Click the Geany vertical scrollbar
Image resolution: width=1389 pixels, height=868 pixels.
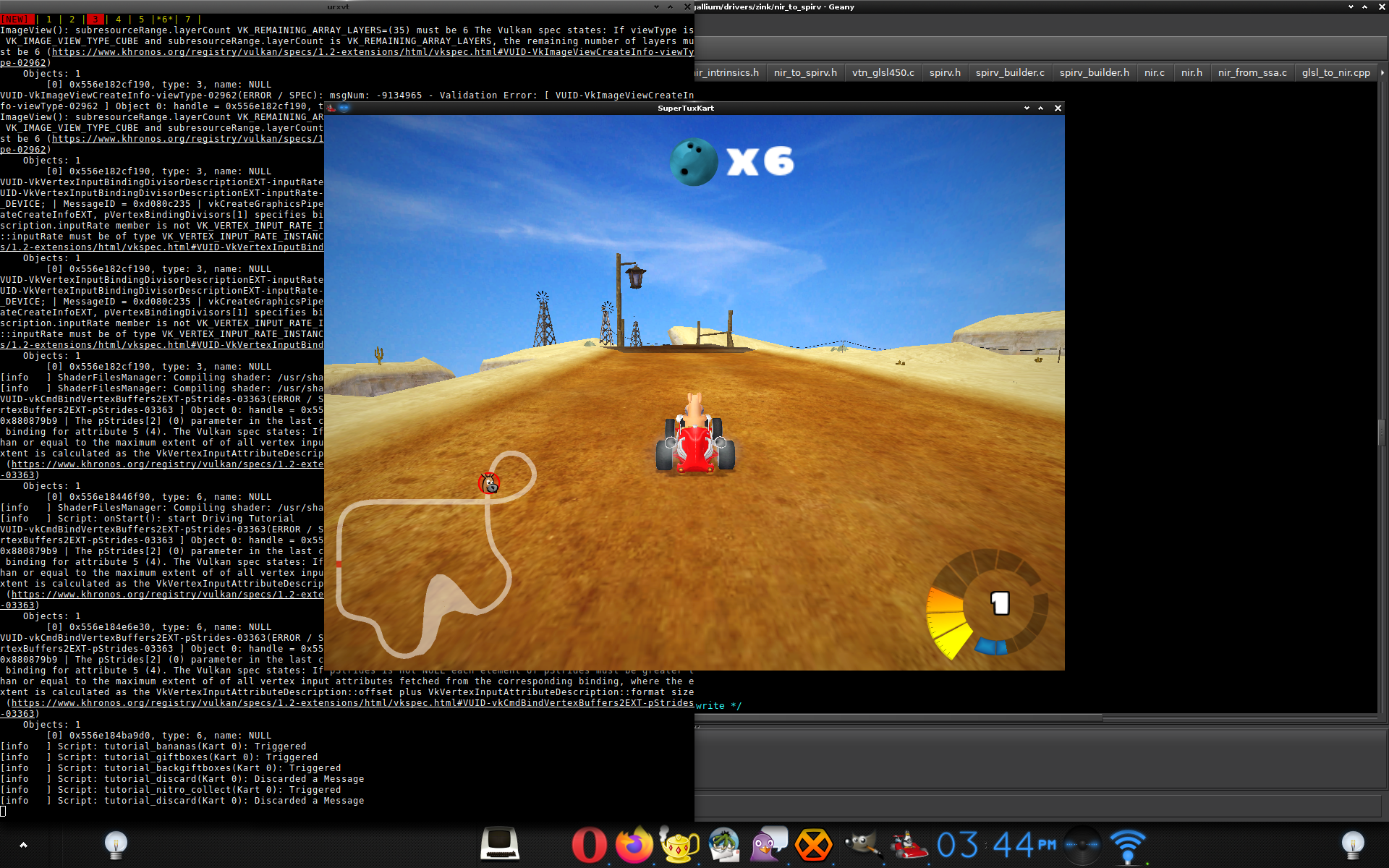1382,433
